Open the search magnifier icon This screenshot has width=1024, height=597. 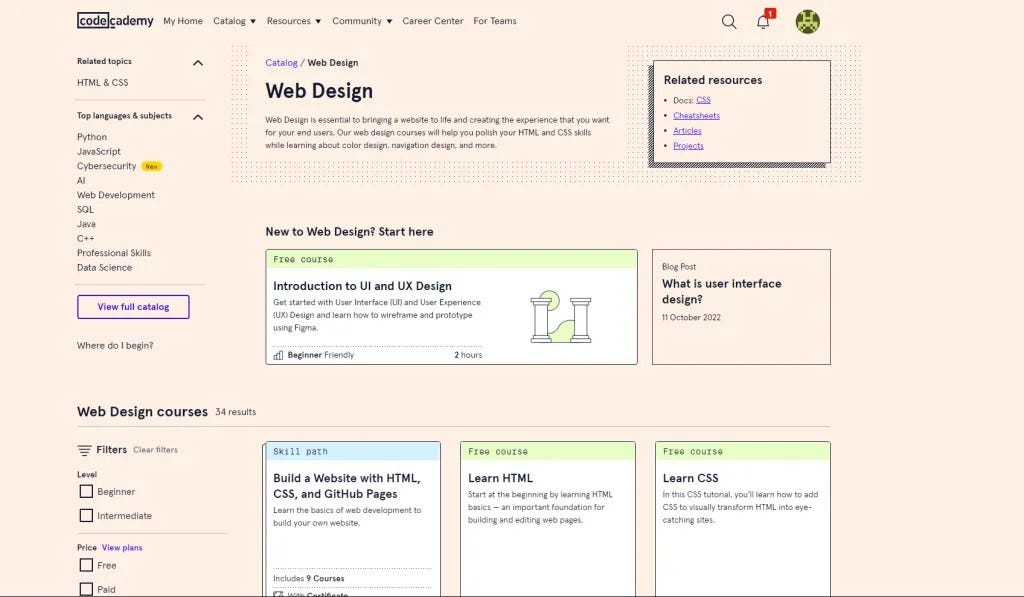[x=729, y=21]
